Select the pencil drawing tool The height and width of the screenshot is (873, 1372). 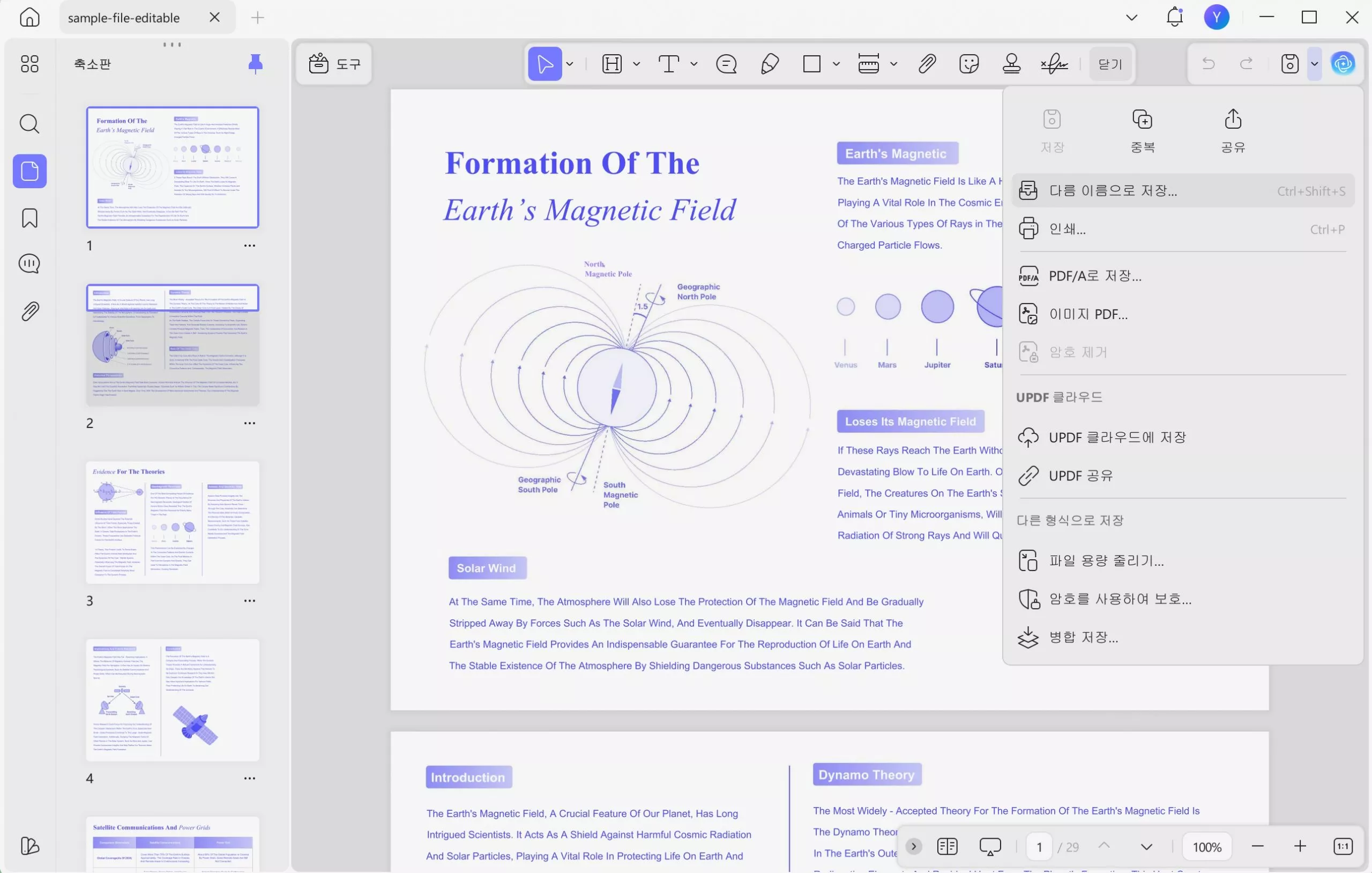(770, 63)
